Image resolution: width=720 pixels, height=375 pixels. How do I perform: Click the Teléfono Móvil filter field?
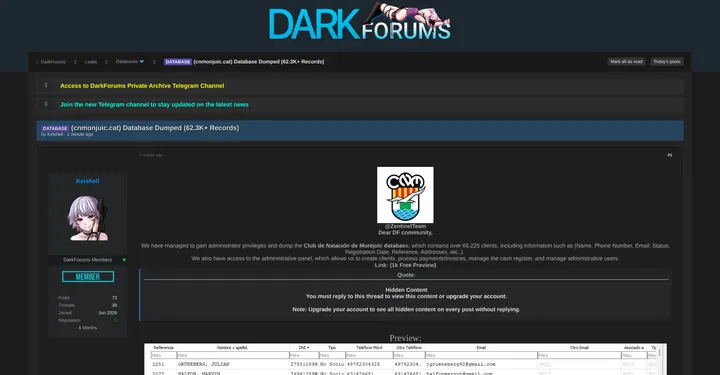tap(369, 356)
